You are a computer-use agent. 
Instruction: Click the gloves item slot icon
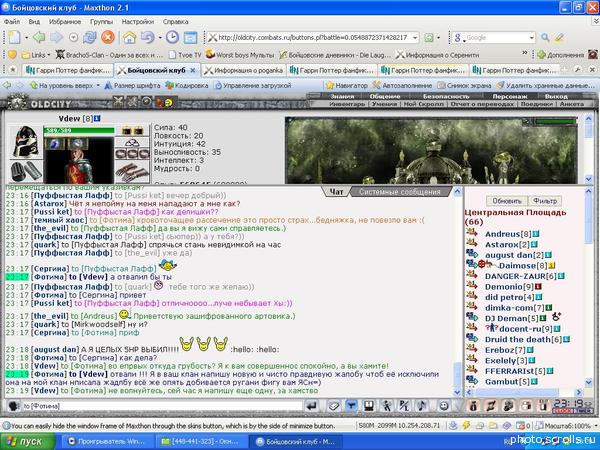tap(132, 171)
